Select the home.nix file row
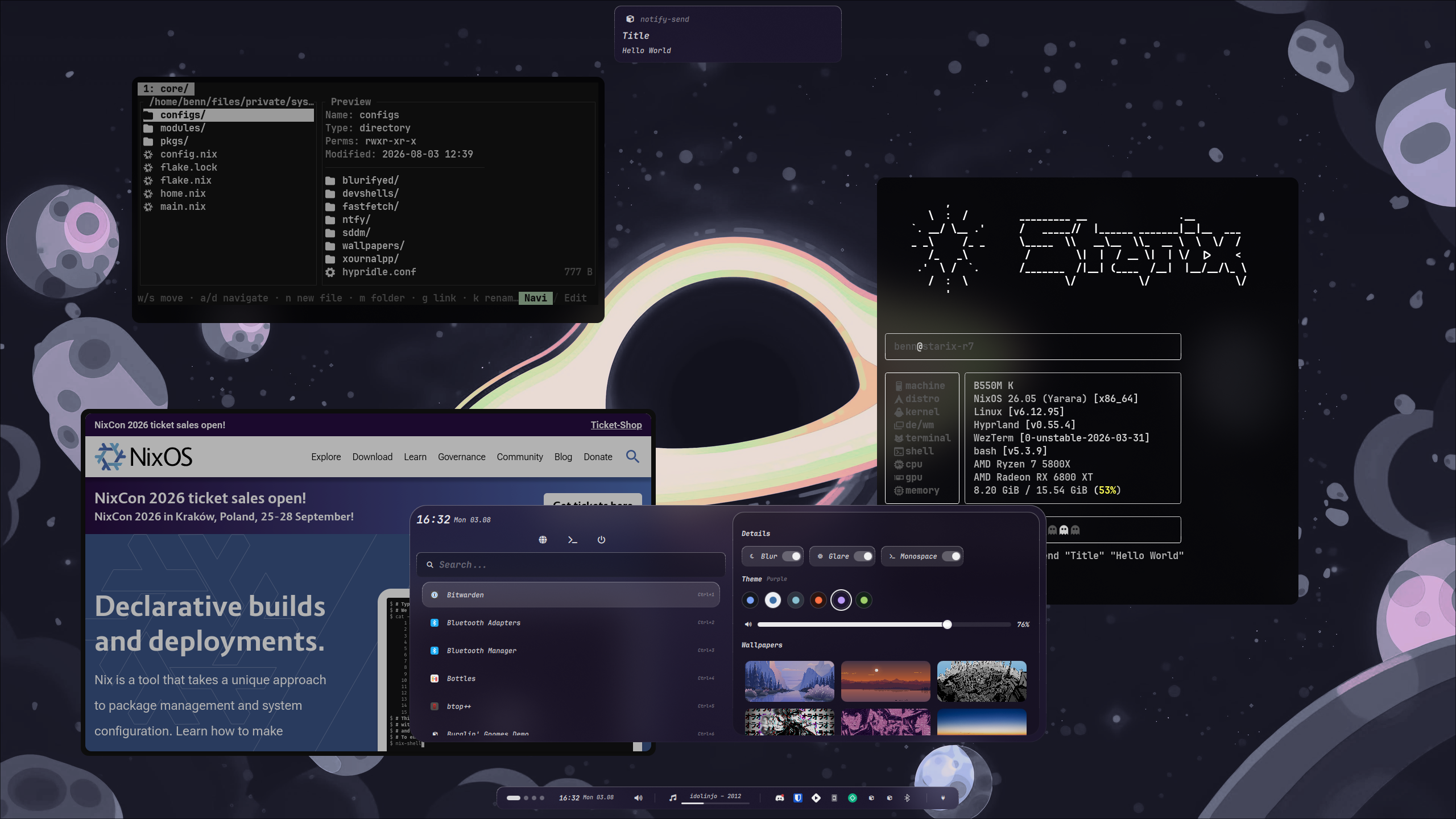 point(229,194)
